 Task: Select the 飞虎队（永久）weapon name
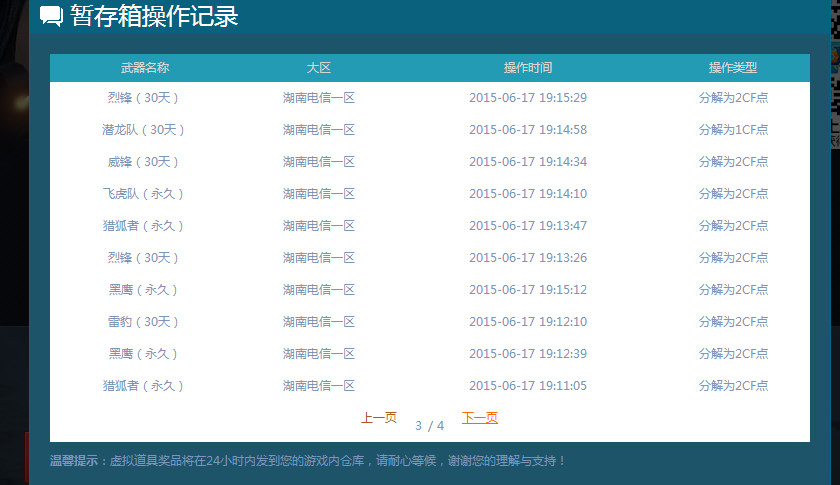click(143, 193)
